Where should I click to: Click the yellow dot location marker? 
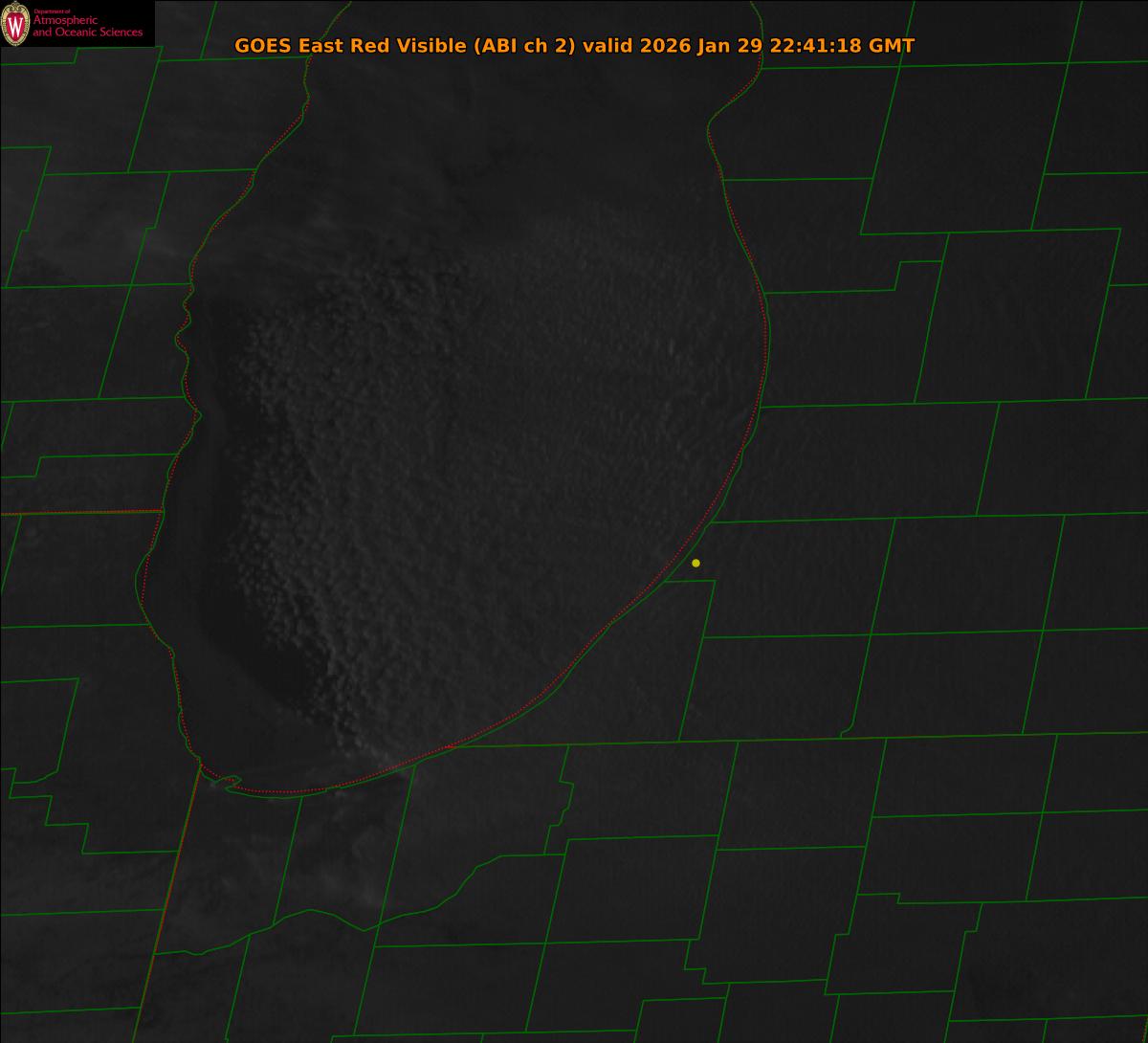[x=695, y=563]
